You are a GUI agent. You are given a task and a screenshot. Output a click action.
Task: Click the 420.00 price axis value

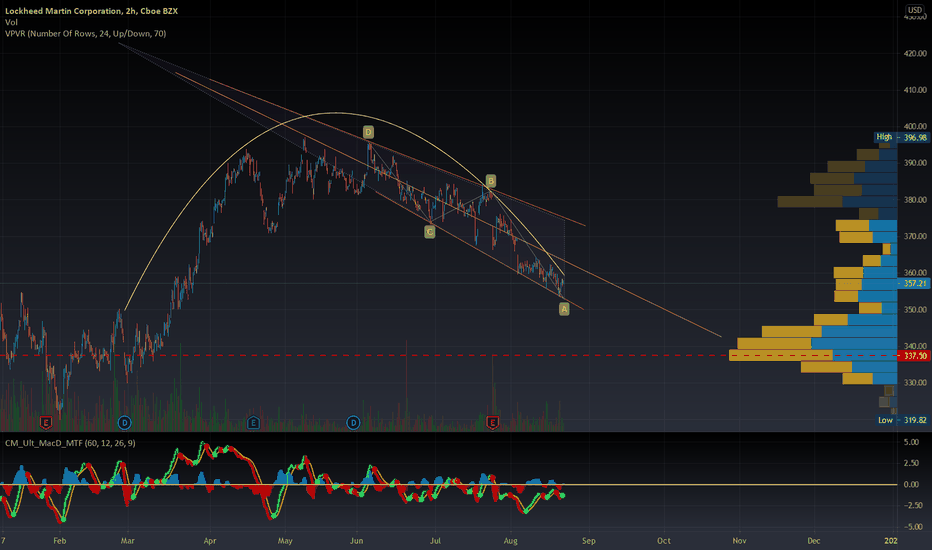(x=915, y=54)
